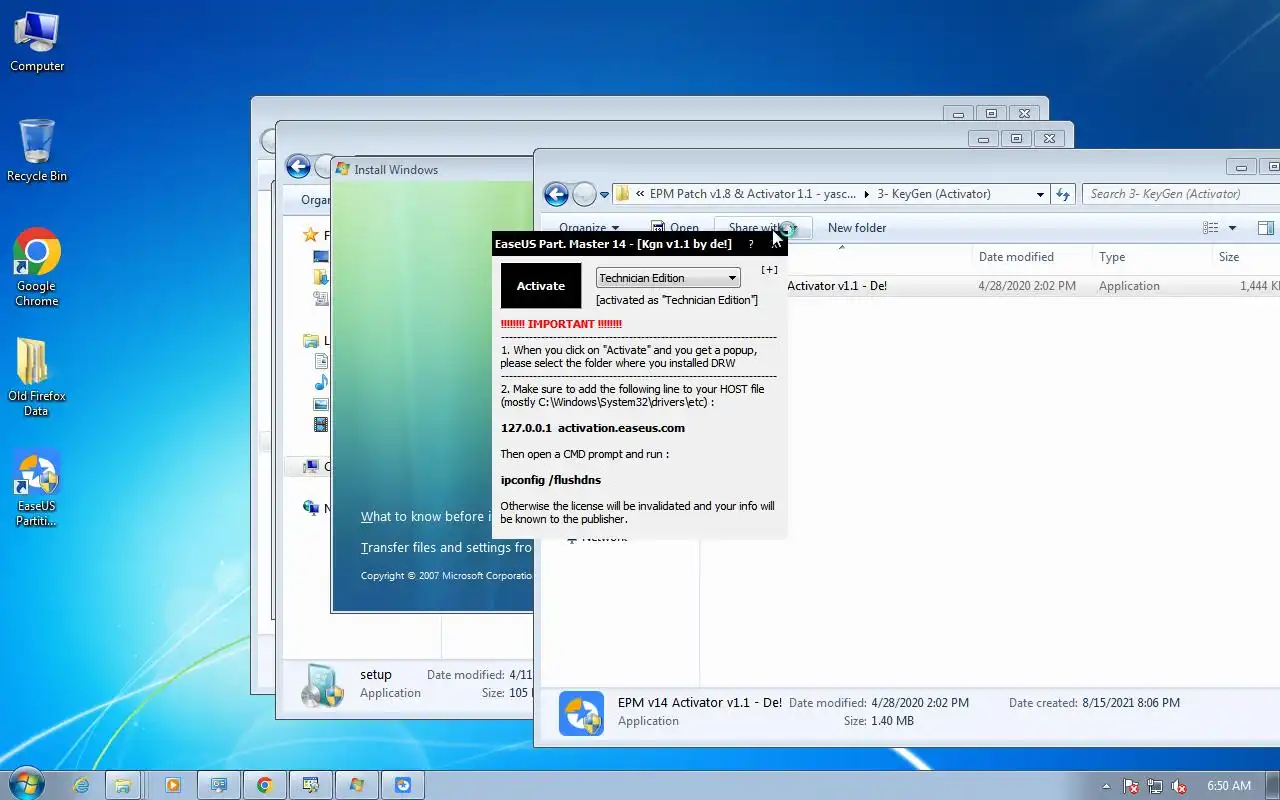The height and width of the screenshot is (800, 1280).
Task: Open the volume tray icon
Action: (1179, 786)
